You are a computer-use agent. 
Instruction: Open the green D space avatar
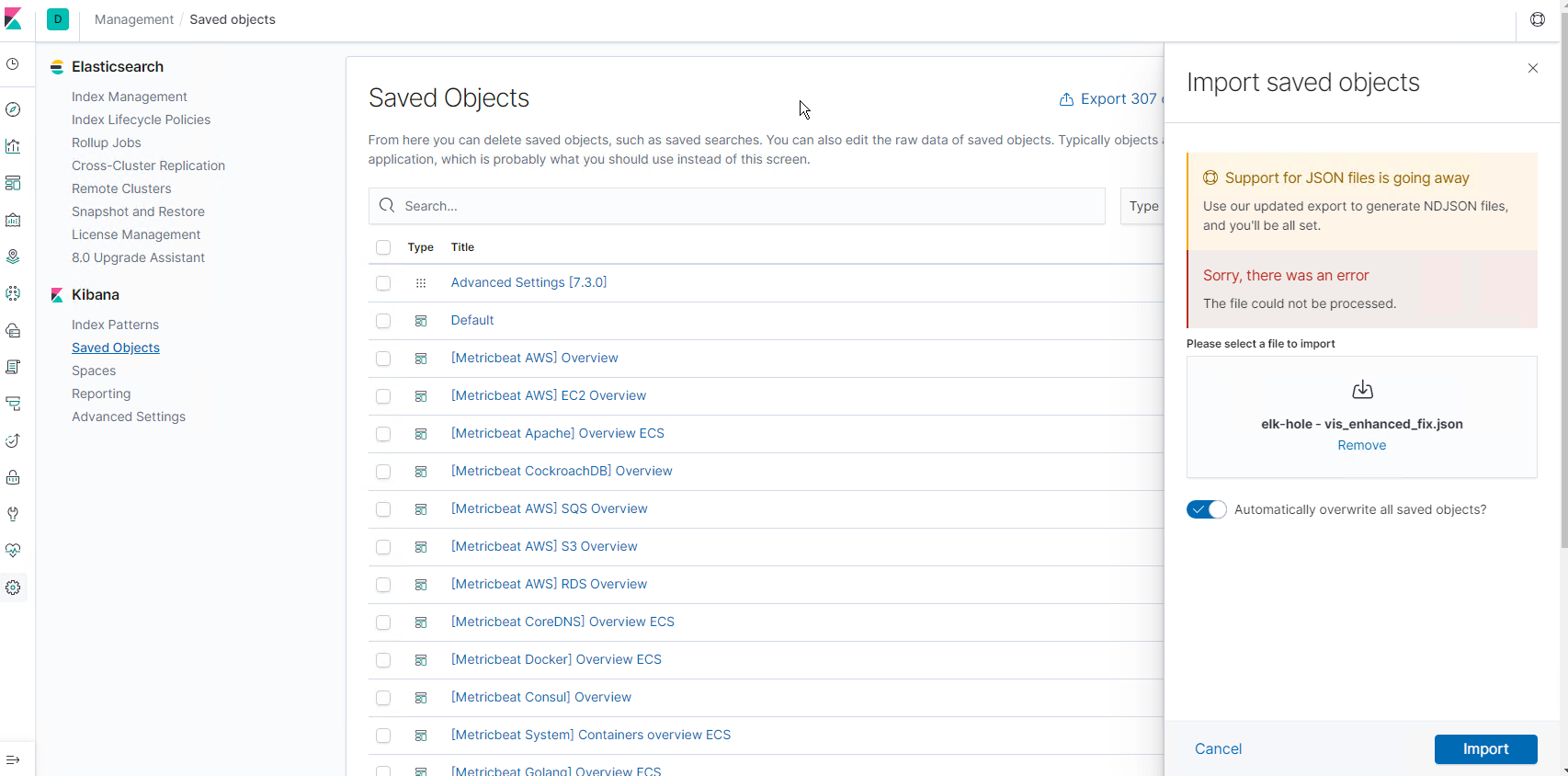[58, 19]
